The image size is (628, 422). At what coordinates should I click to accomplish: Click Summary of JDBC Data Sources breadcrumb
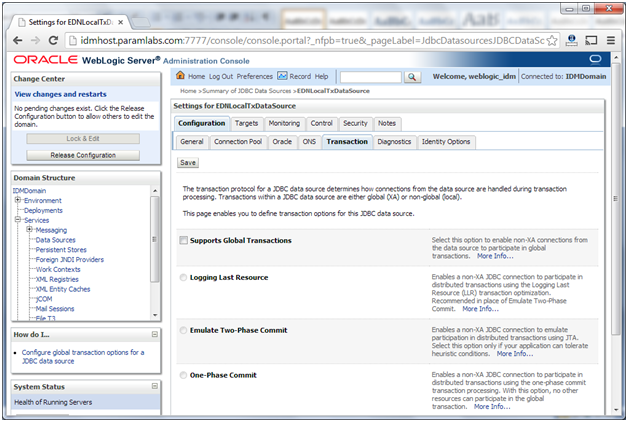coord(247,91)
